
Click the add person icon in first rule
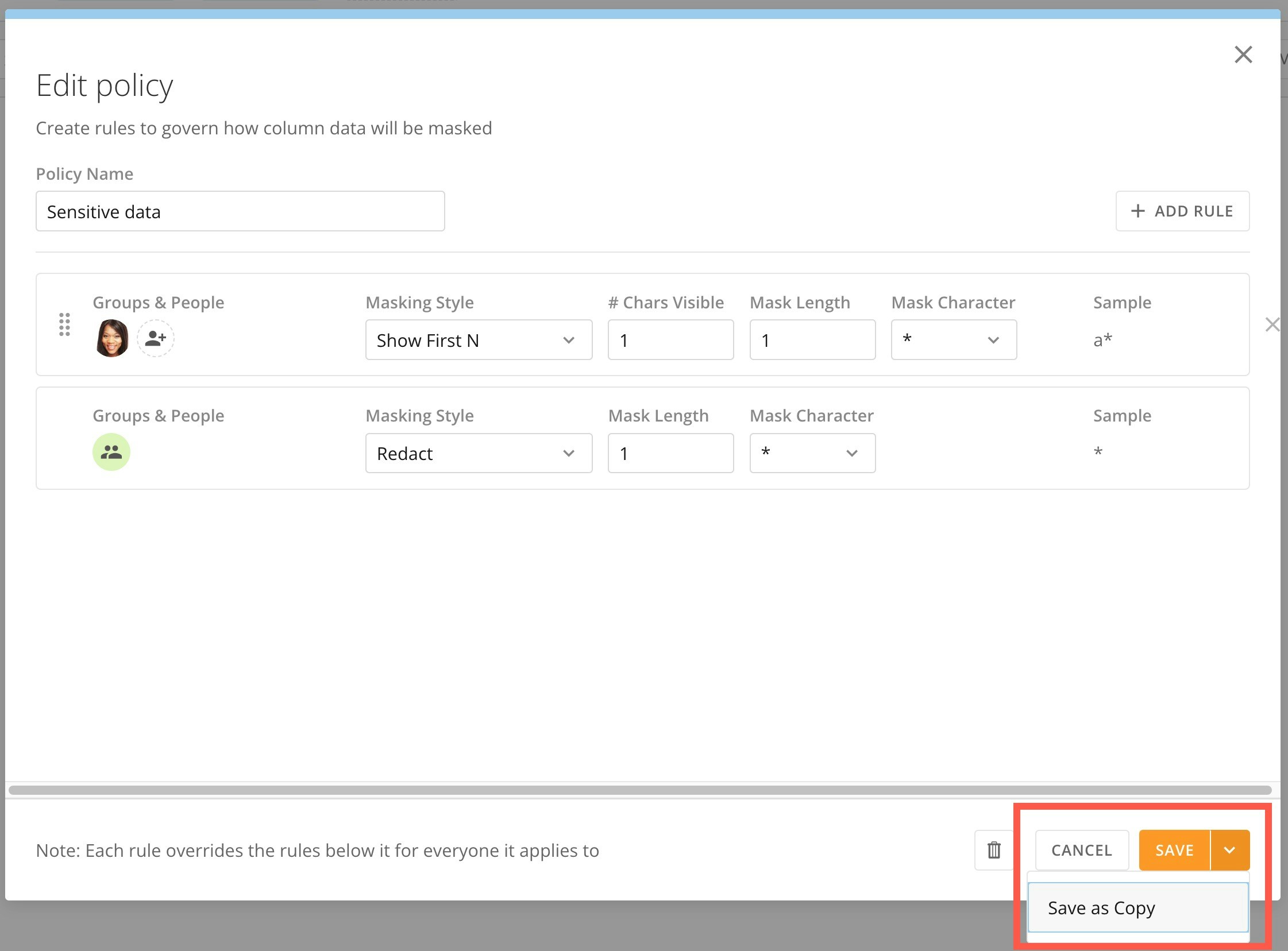pyautogui.click(x=156, y=338)
